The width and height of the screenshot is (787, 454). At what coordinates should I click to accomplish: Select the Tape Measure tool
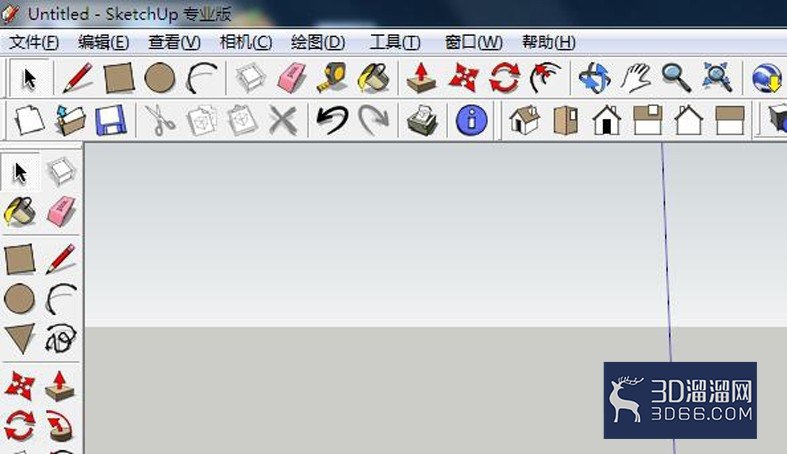(332, 78)
